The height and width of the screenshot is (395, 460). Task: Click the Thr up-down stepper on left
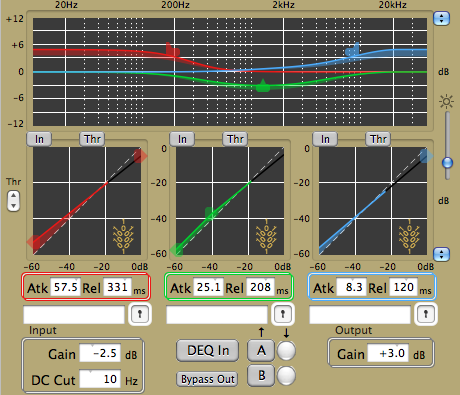point(13,201)
